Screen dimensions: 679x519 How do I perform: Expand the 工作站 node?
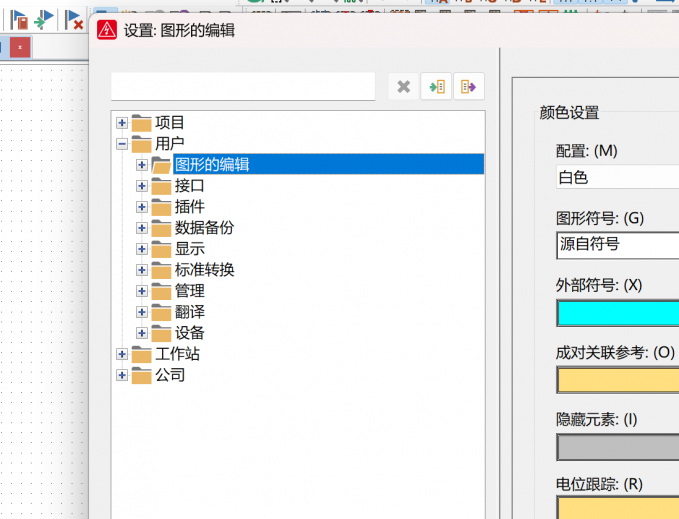[122, 354]
